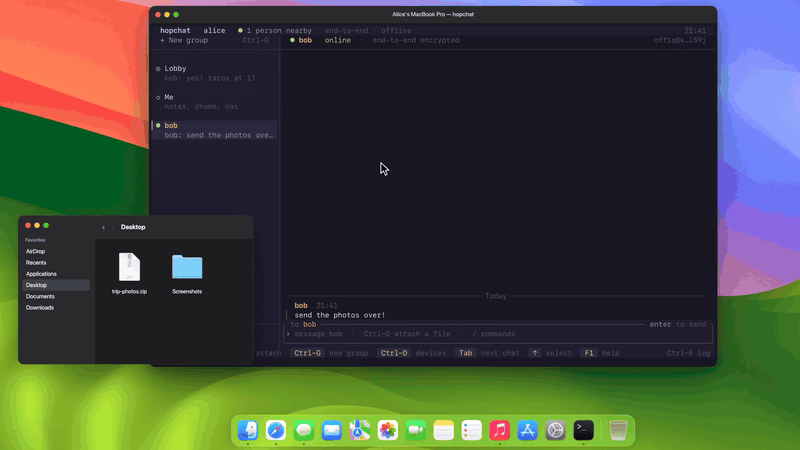Open Terminal from the Dock
The height and width of the screenshot is (450, 800).
[584, 430]
